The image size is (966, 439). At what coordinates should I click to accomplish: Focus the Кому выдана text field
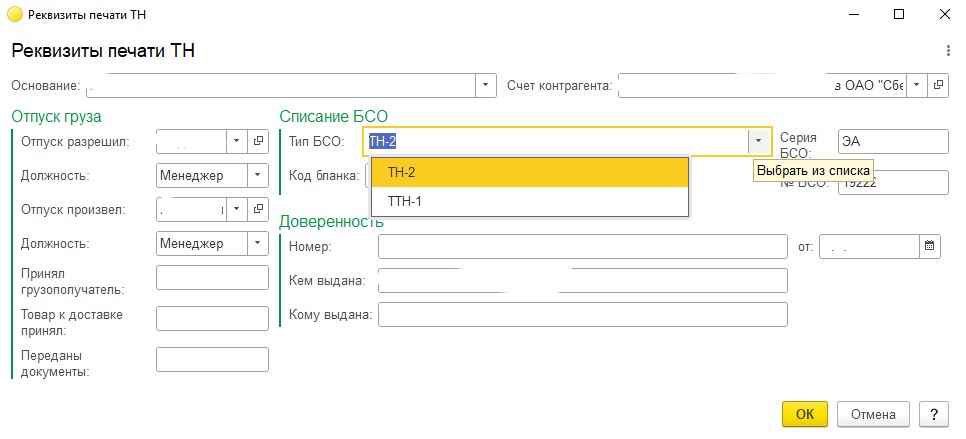(x=582, y=314)
